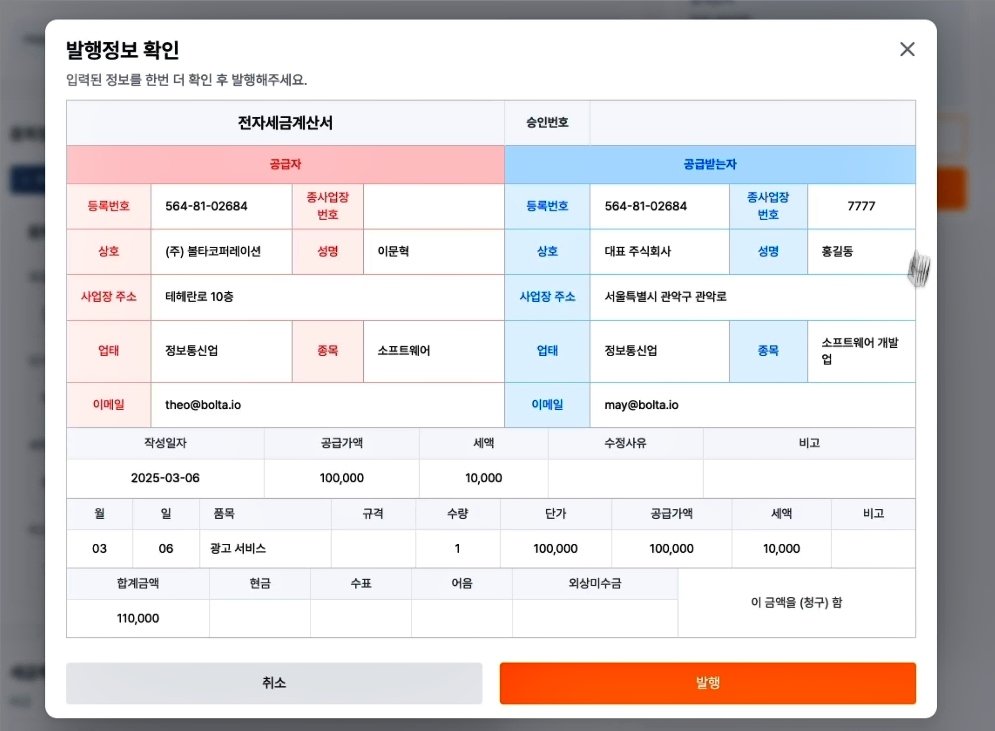
Task: Select the recipient name 홍길동
Action: [837, 251]
